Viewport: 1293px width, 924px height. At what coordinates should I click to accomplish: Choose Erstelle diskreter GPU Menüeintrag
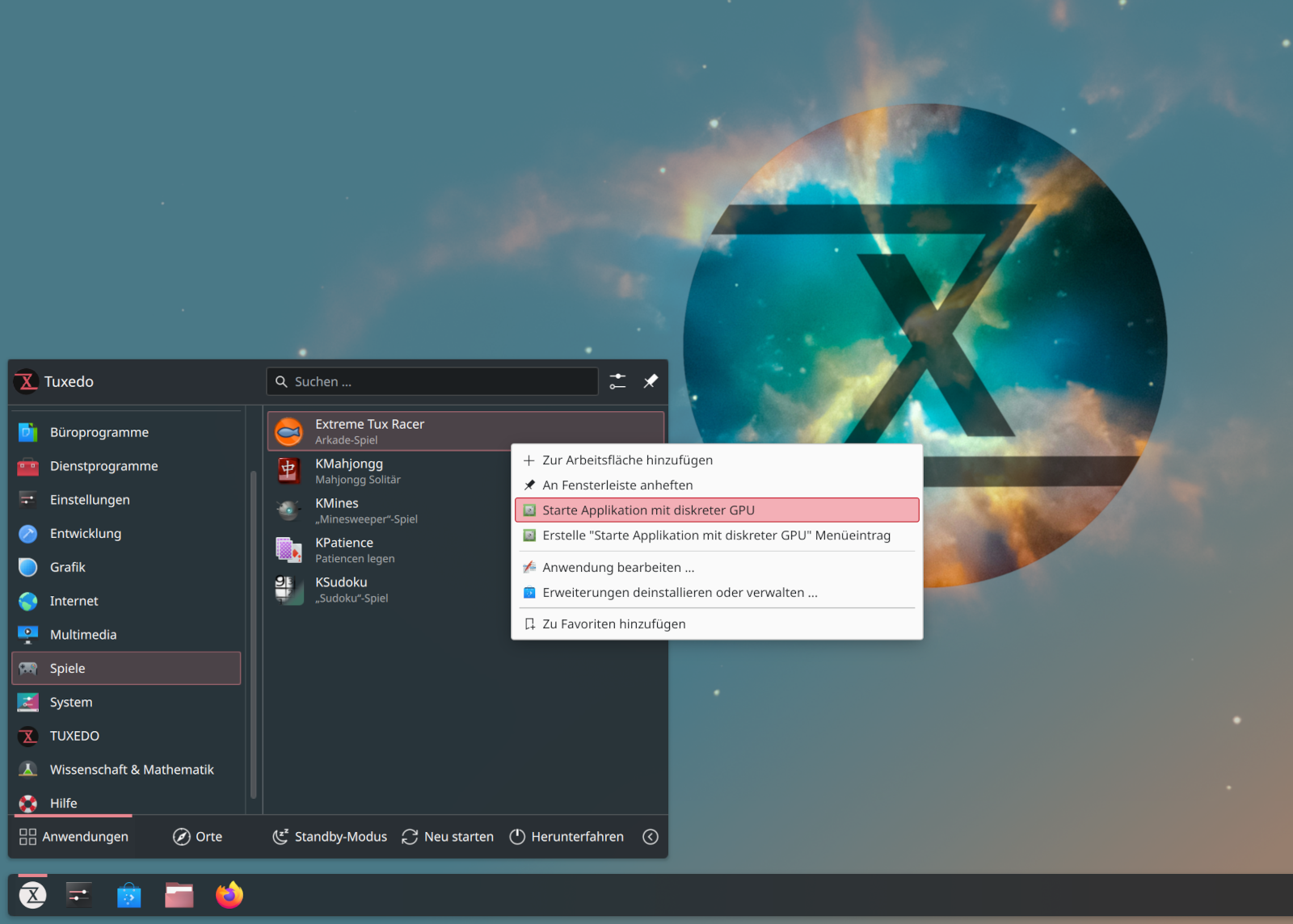[717, 535]
